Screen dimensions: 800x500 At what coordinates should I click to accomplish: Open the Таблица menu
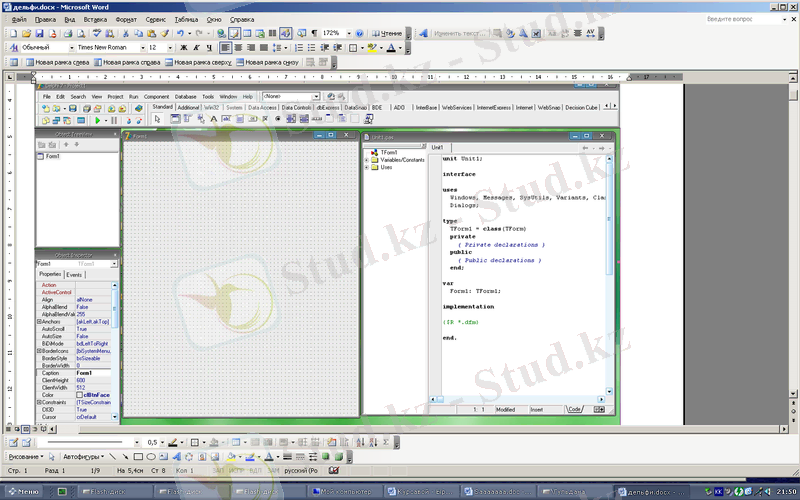[x=186, y=19]
